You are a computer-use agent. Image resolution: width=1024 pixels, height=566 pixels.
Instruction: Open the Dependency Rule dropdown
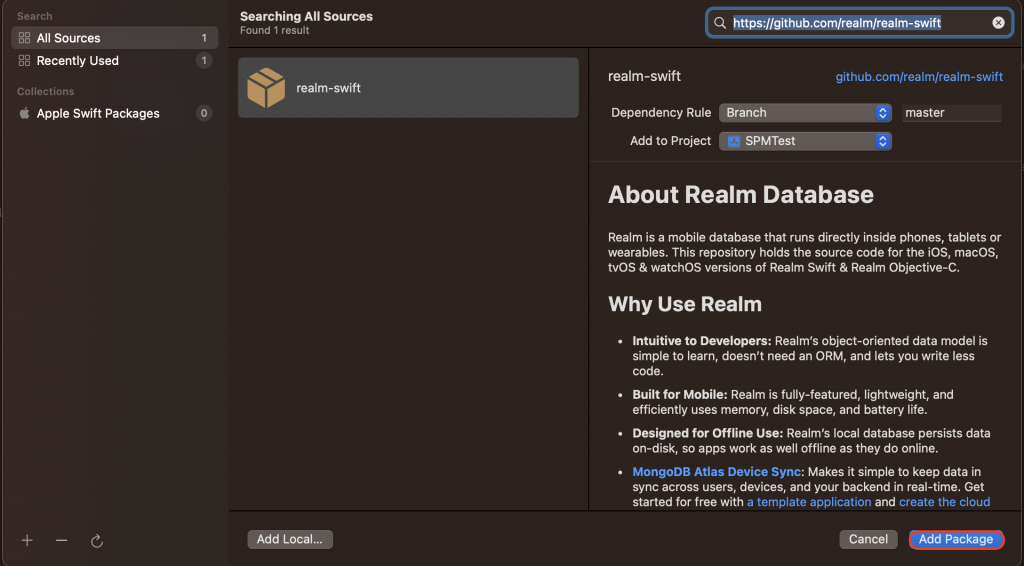[x=805, y=113]
